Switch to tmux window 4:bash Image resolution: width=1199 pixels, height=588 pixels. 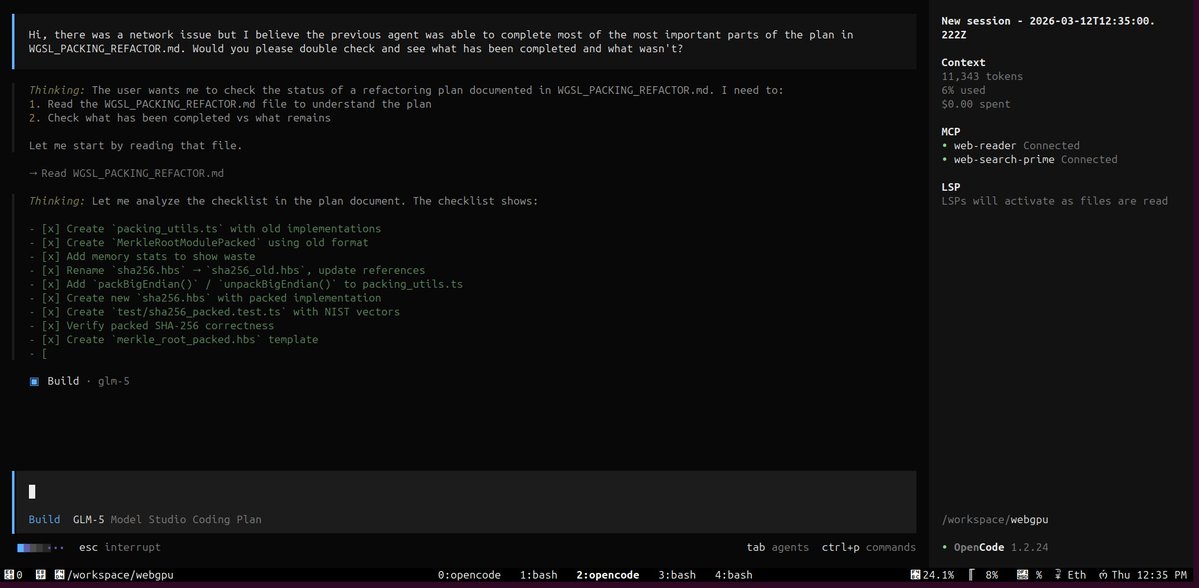click(x=733, y=574)
